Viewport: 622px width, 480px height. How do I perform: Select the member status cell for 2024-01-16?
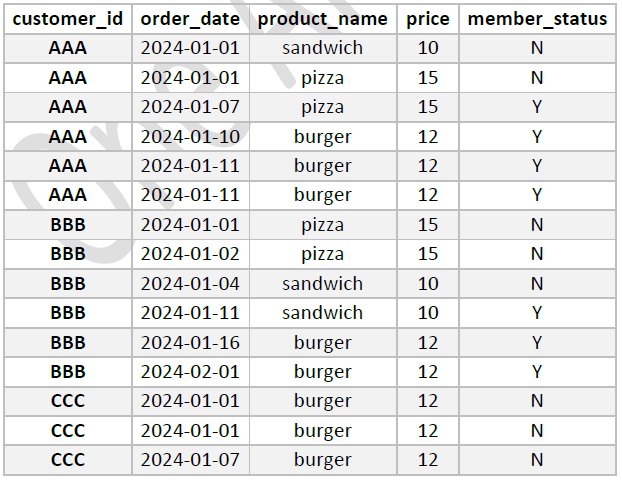click(537, 342)
